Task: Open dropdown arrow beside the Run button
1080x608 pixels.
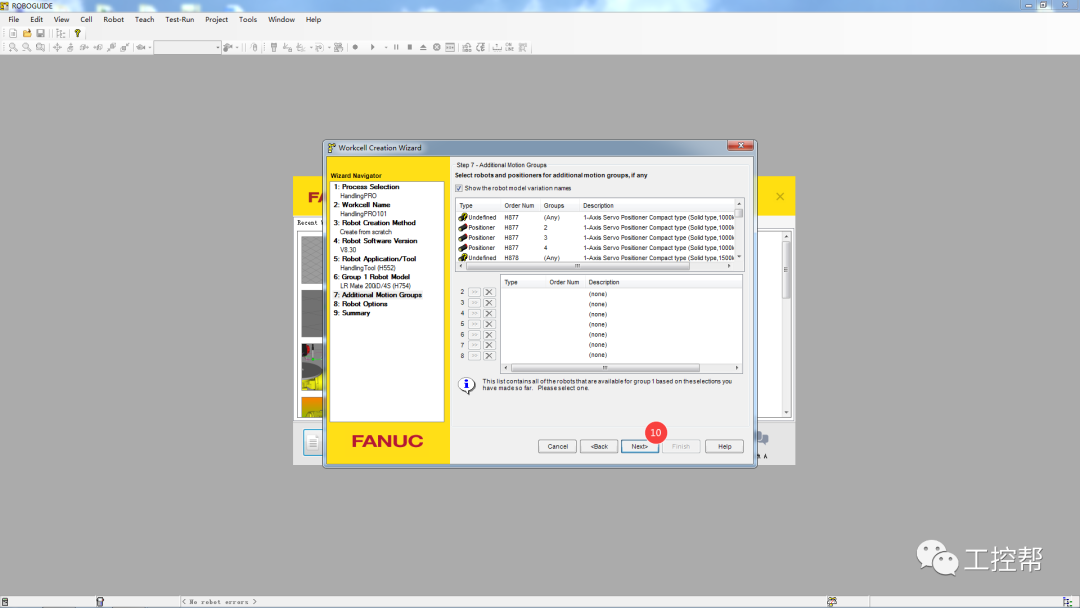Action: 386,48
